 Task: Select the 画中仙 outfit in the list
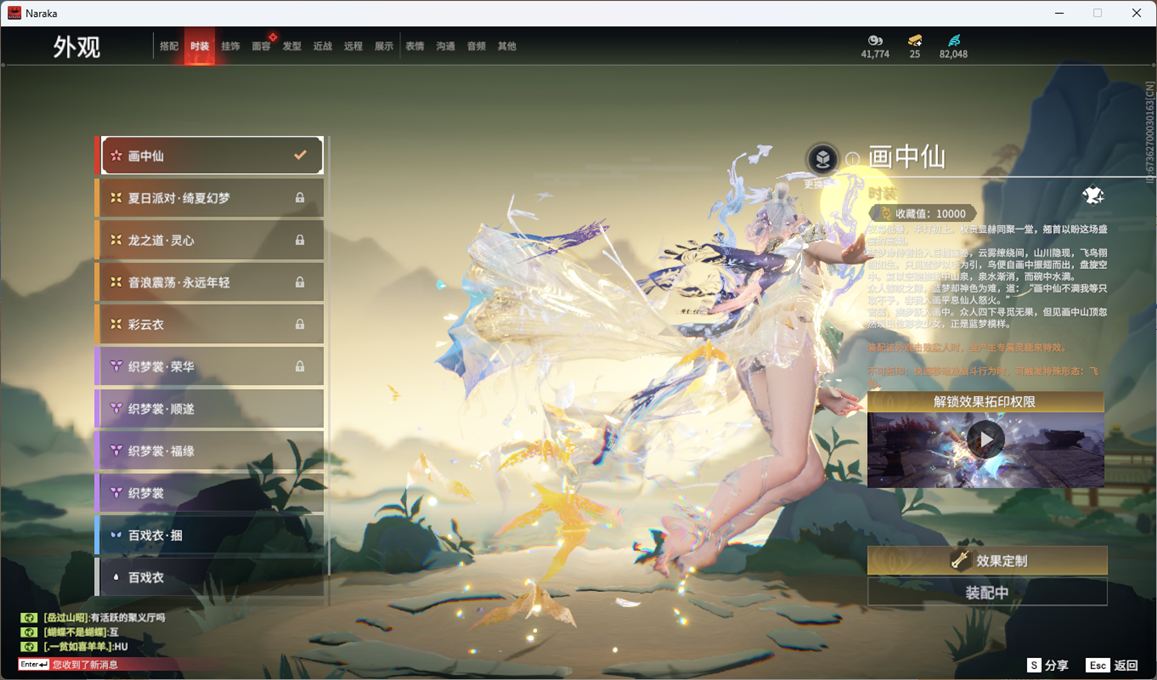click(212, 156)
